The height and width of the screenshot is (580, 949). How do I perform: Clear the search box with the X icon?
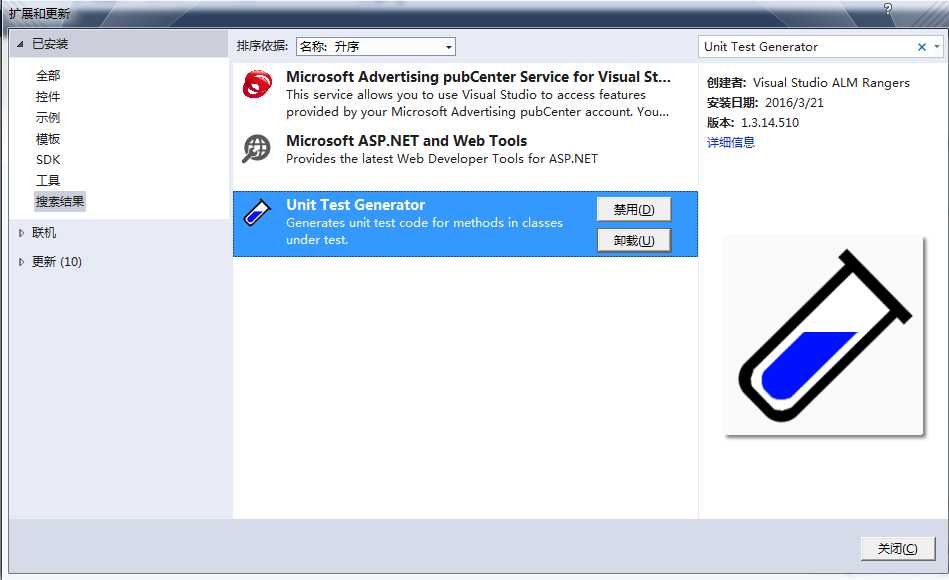point(922,47)
